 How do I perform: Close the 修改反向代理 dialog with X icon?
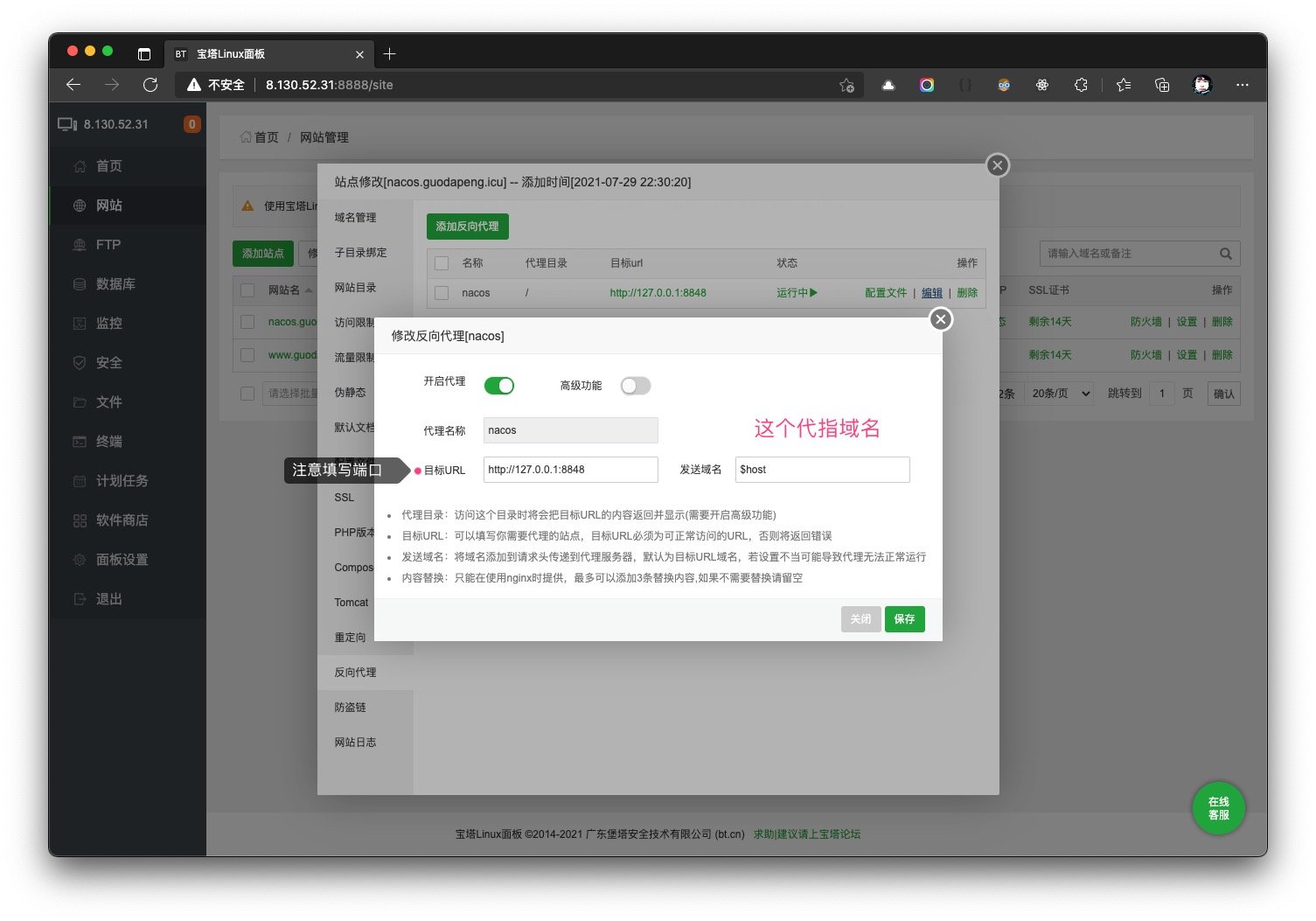click(x=940, y=319)
